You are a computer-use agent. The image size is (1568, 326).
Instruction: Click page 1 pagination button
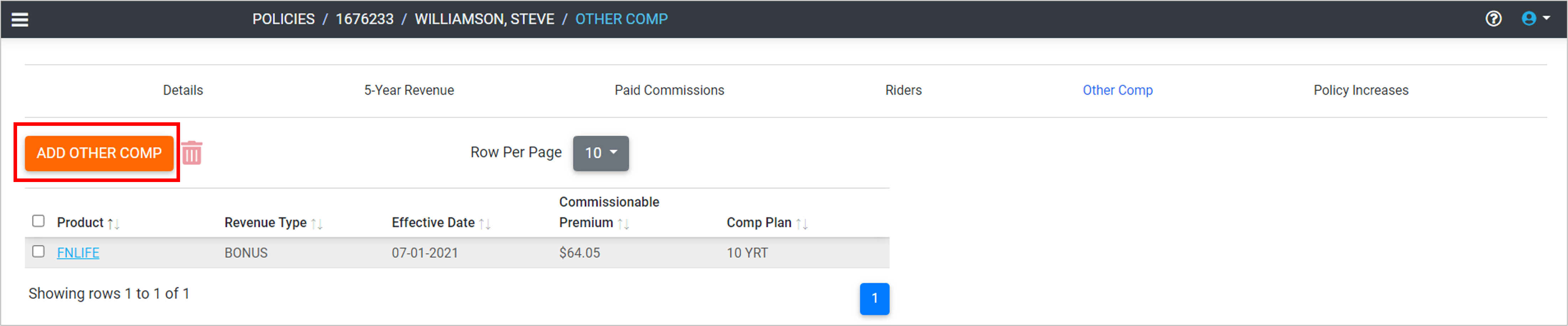874,299
